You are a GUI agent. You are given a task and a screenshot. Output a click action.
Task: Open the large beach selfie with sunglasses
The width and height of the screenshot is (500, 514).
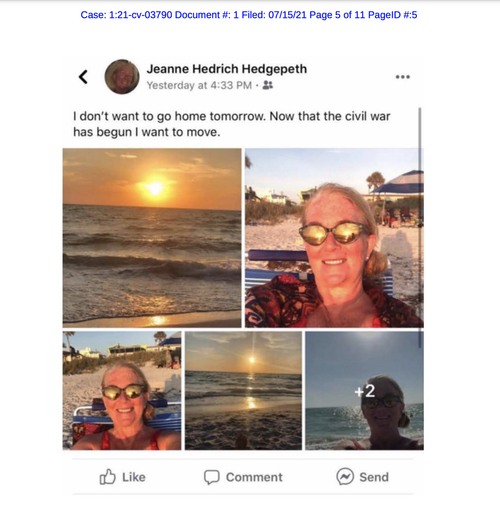click(x=334, y=238)
